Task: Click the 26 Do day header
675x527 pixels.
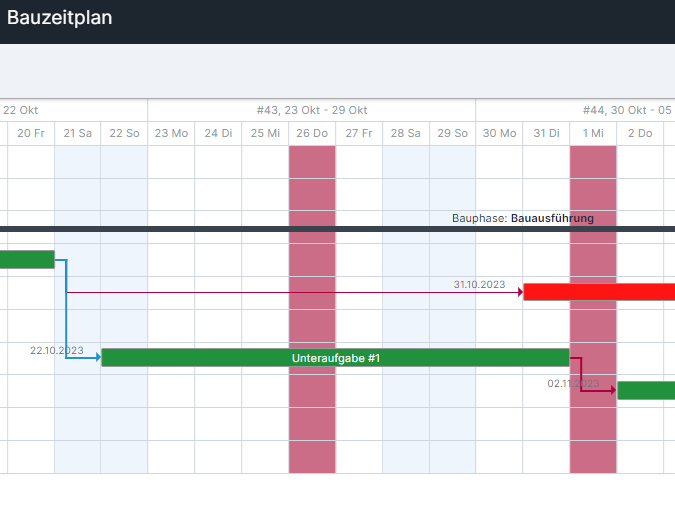Action: [x=312, y=133]
